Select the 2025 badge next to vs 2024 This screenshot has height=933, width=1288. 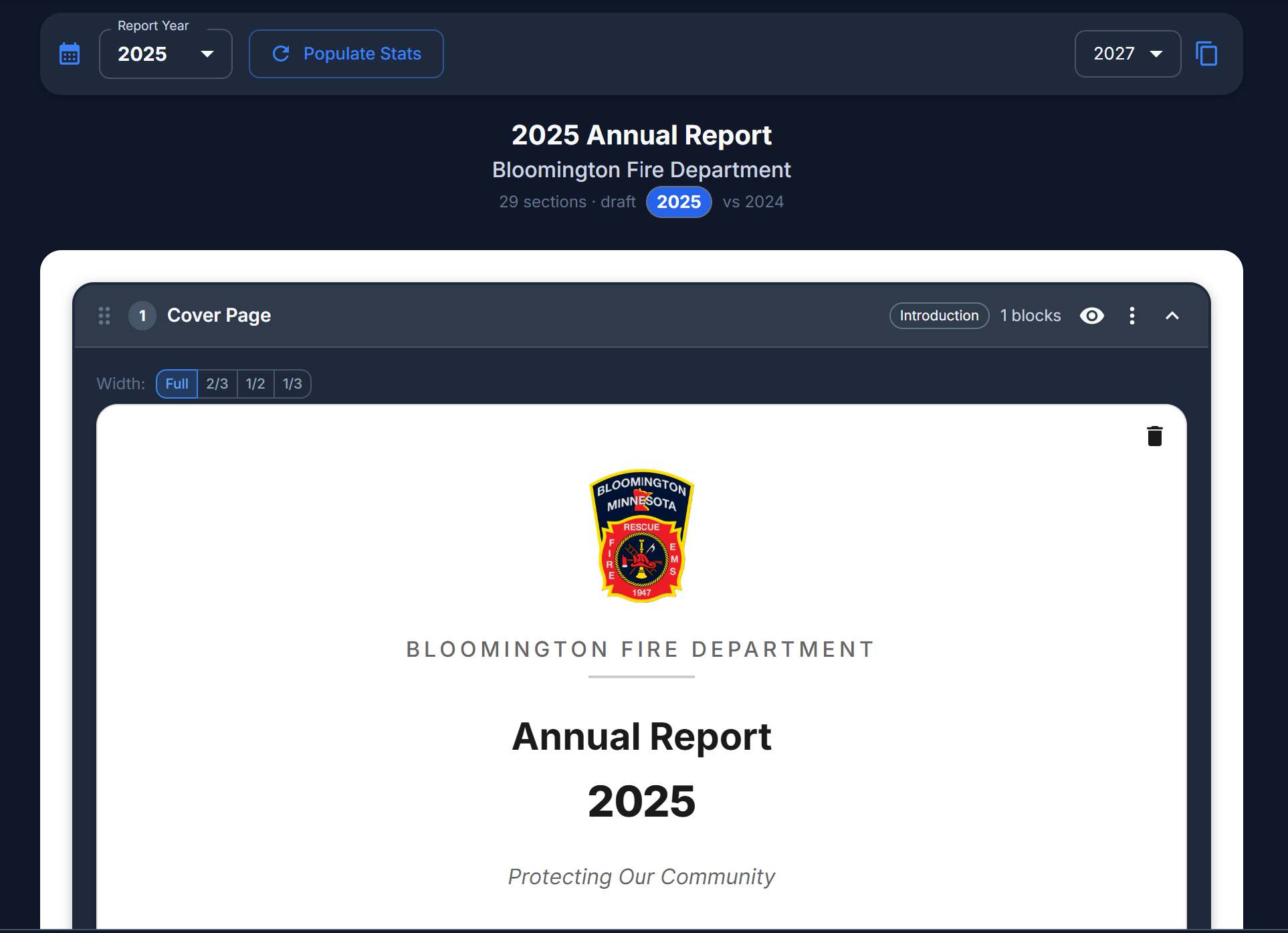(679, 201)
